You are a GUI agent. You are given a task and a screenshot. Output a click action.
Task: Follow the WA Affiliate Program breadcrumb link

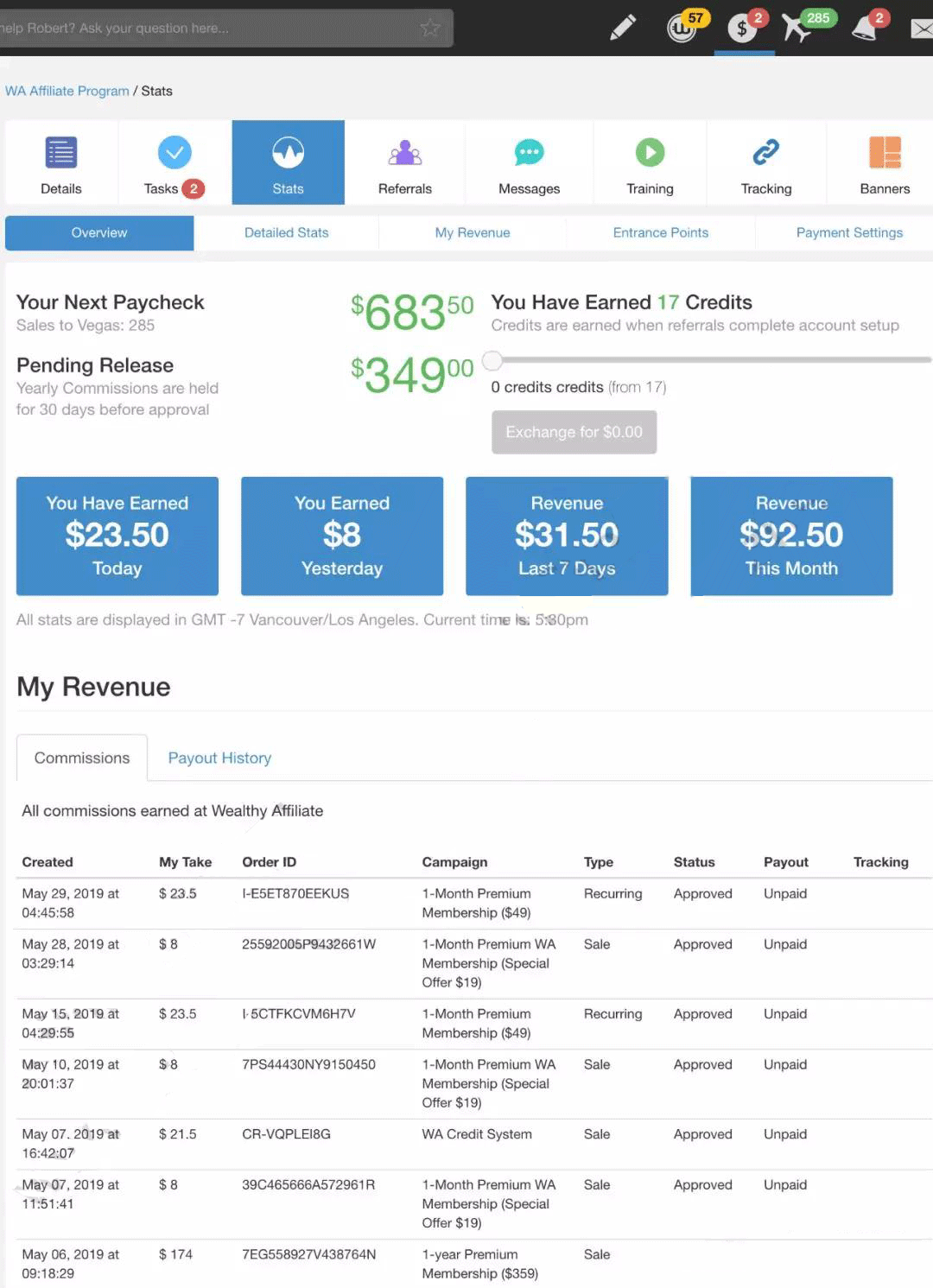pos(67,91)
